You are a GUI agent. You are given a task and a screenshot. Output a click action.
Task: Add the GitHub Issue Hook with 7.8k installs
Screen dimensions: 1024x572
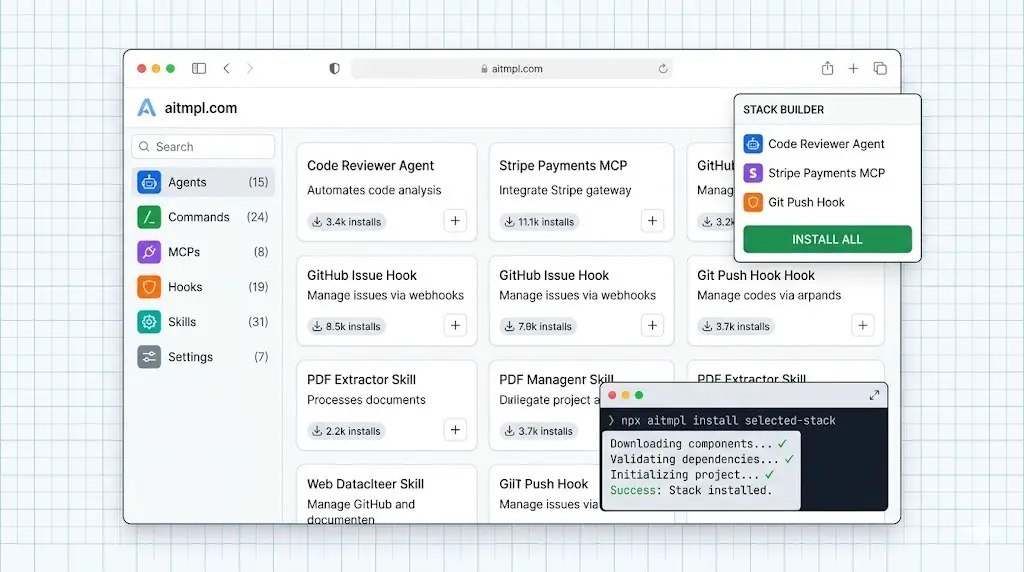click(x=652, y=325)
